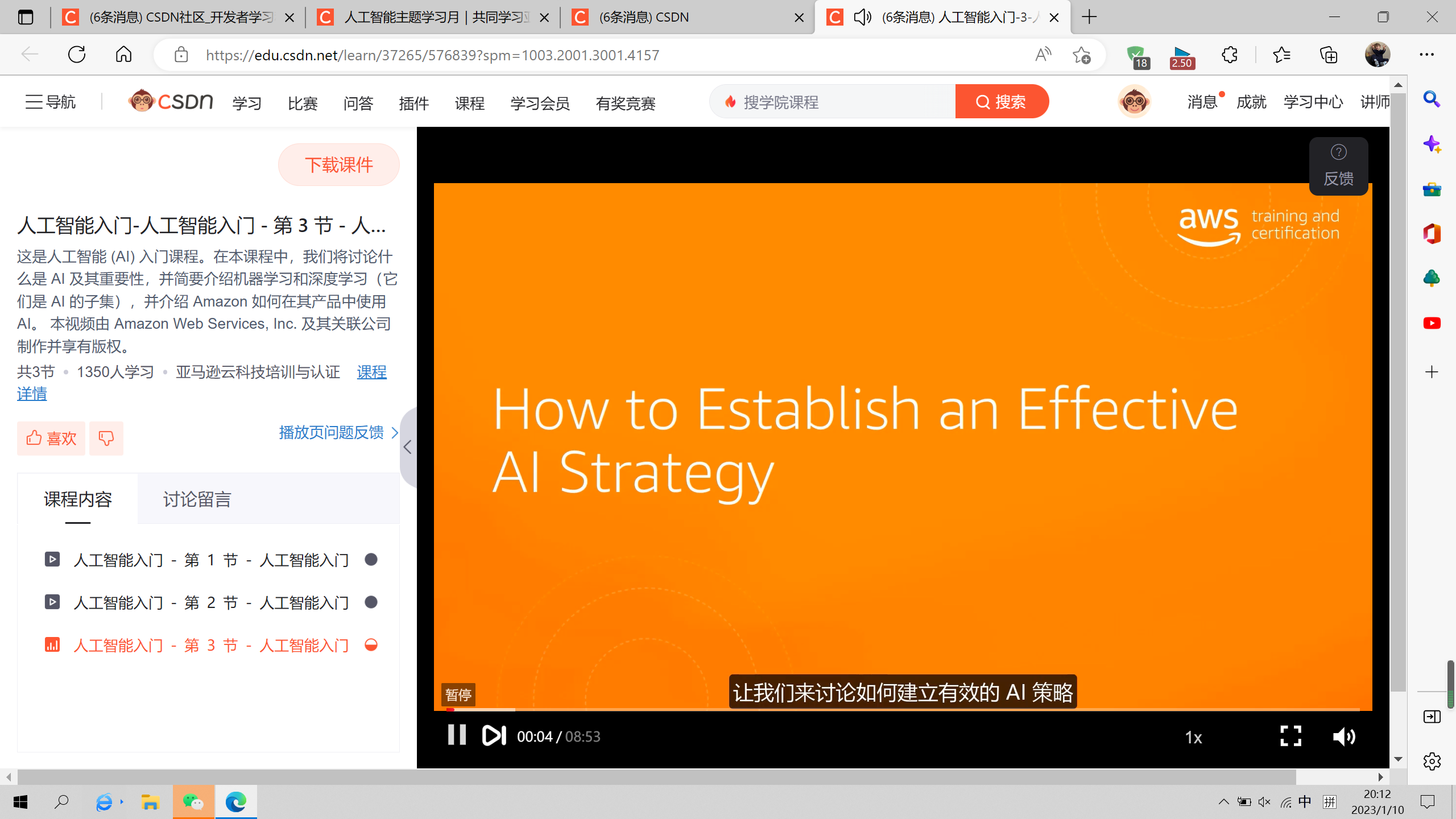Screen dimensions: 1456x819
Task: Open the 导航 hamburger menu
Action: 50,102
